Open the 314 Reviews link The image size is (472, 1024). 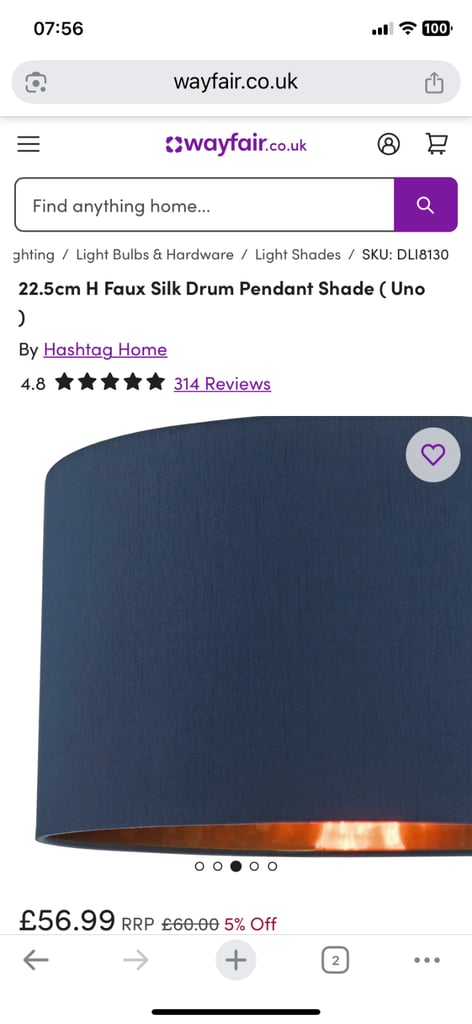pyautogui.click(x=222, y=383)
